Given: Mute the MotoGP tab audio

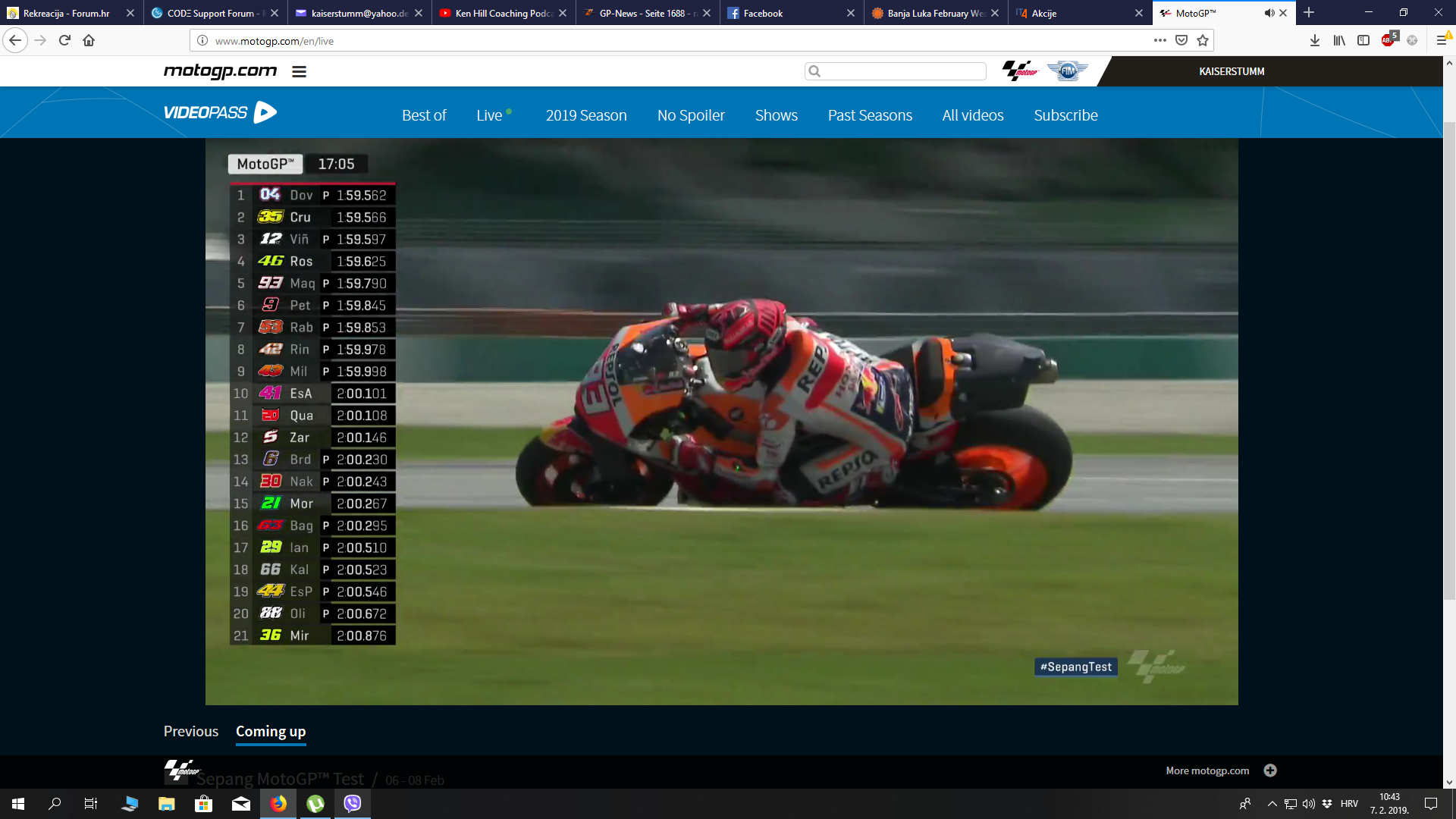Looking at the screenshot, I should point(1269,13).
